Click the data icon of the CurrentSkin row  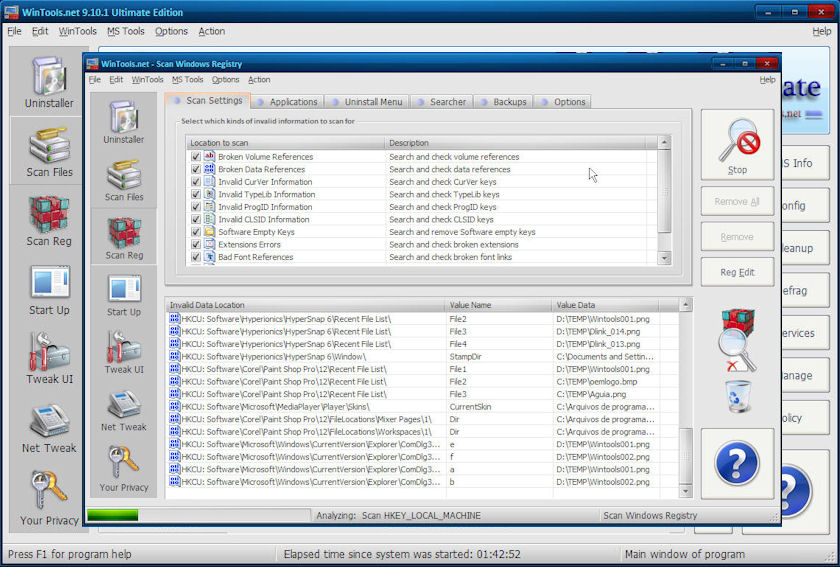(175, 406)
